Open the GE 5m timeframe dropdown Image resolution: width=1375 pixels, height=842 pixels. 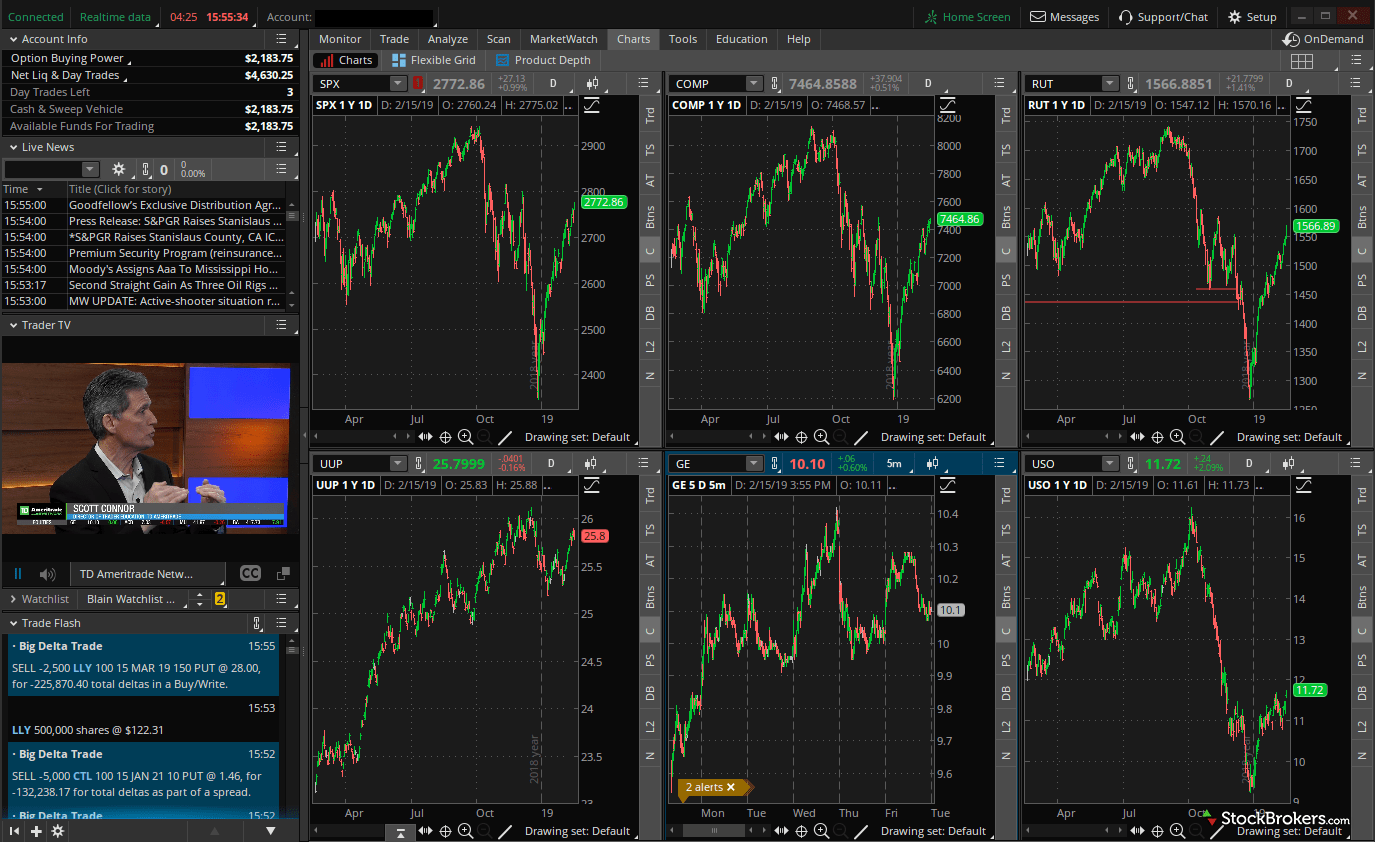(x=893, y=464)
